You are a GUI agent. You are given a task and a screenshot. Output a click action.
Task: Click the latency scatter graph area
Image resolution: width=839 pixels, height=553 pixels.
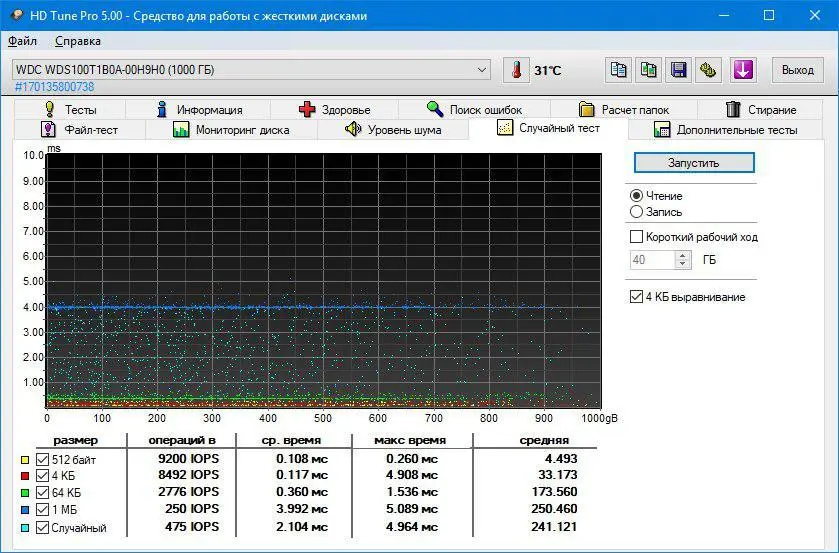tap(324, 281)
